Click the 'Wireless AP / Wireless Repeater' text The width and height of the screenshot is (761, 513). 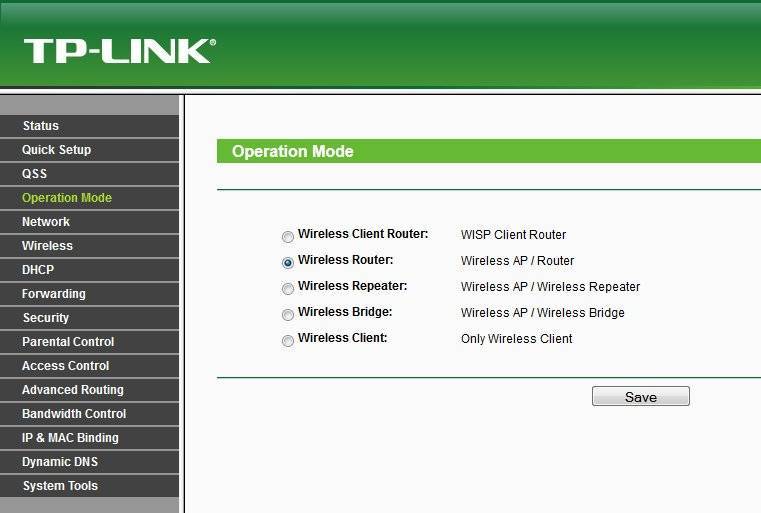coord(550,287)
